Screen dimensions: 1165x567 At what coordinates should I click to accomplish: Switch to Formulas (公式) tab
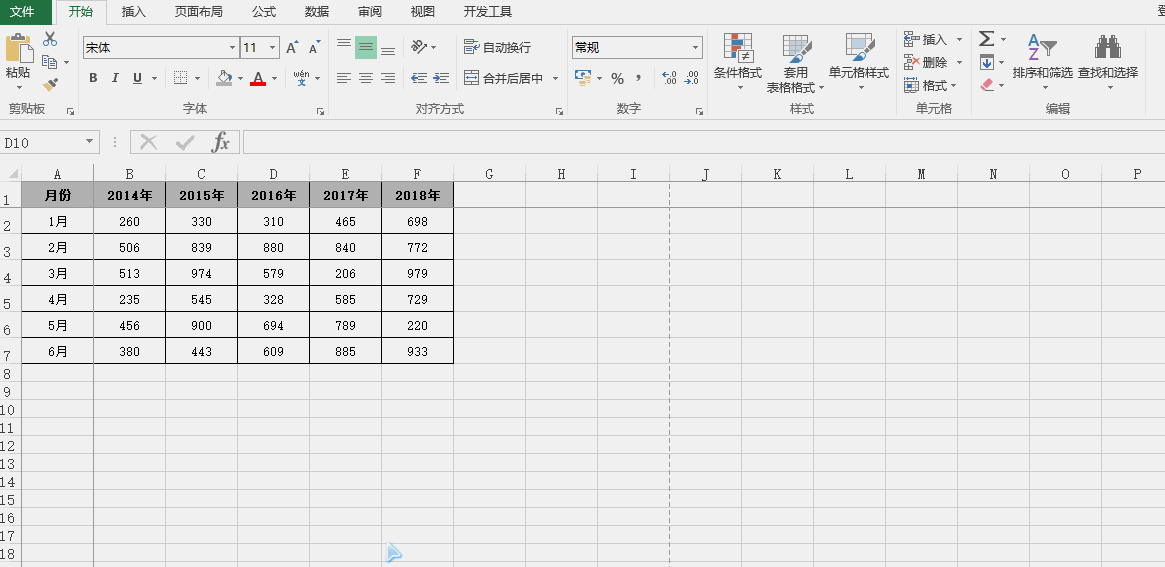click(x=264, y=12)
